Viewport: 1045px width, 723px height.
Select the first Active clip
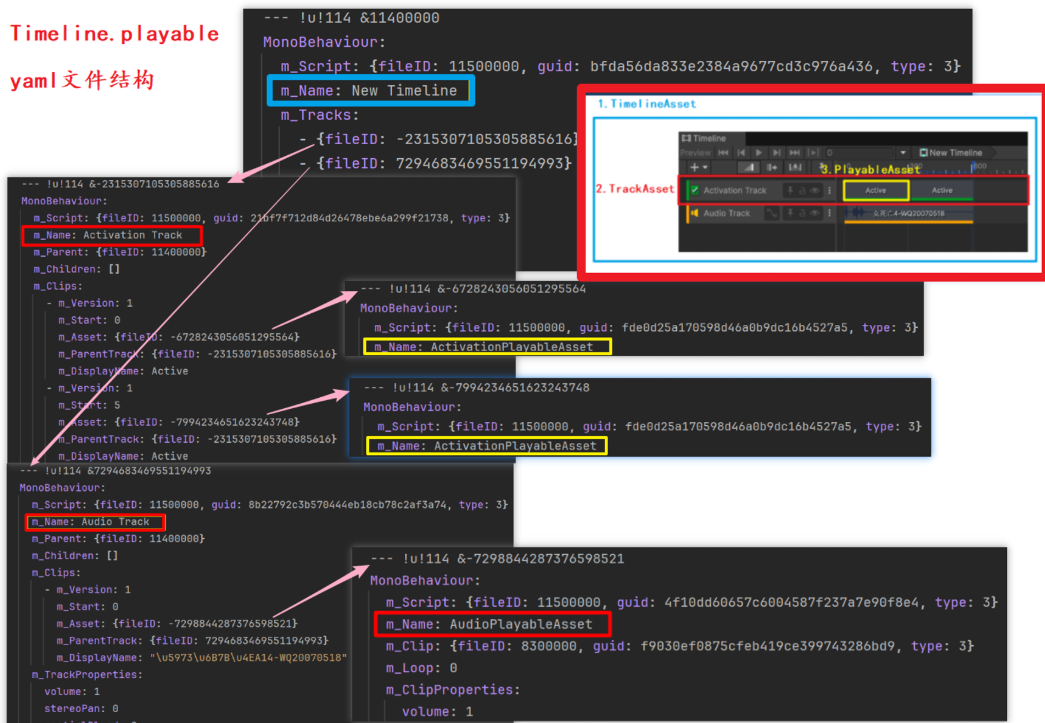[x=876, y=190]
